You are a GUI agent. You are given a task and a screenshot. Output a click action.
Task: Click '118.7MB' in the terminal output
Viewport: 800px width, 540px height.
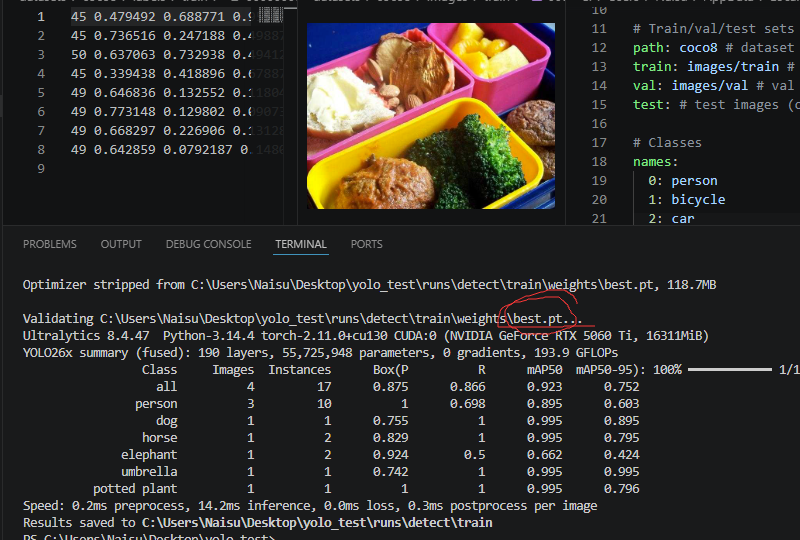pos(691,285)
